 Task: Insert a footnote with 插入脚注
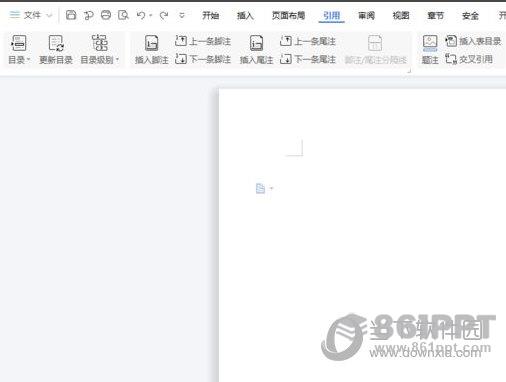tap(151, 50)
